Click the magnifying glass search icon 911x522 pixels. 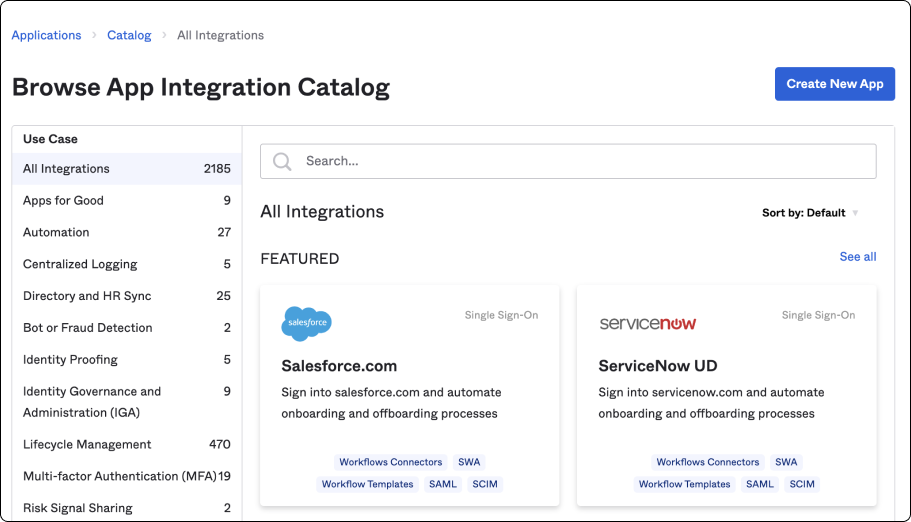pyautogui.click(x=282, y=161)
